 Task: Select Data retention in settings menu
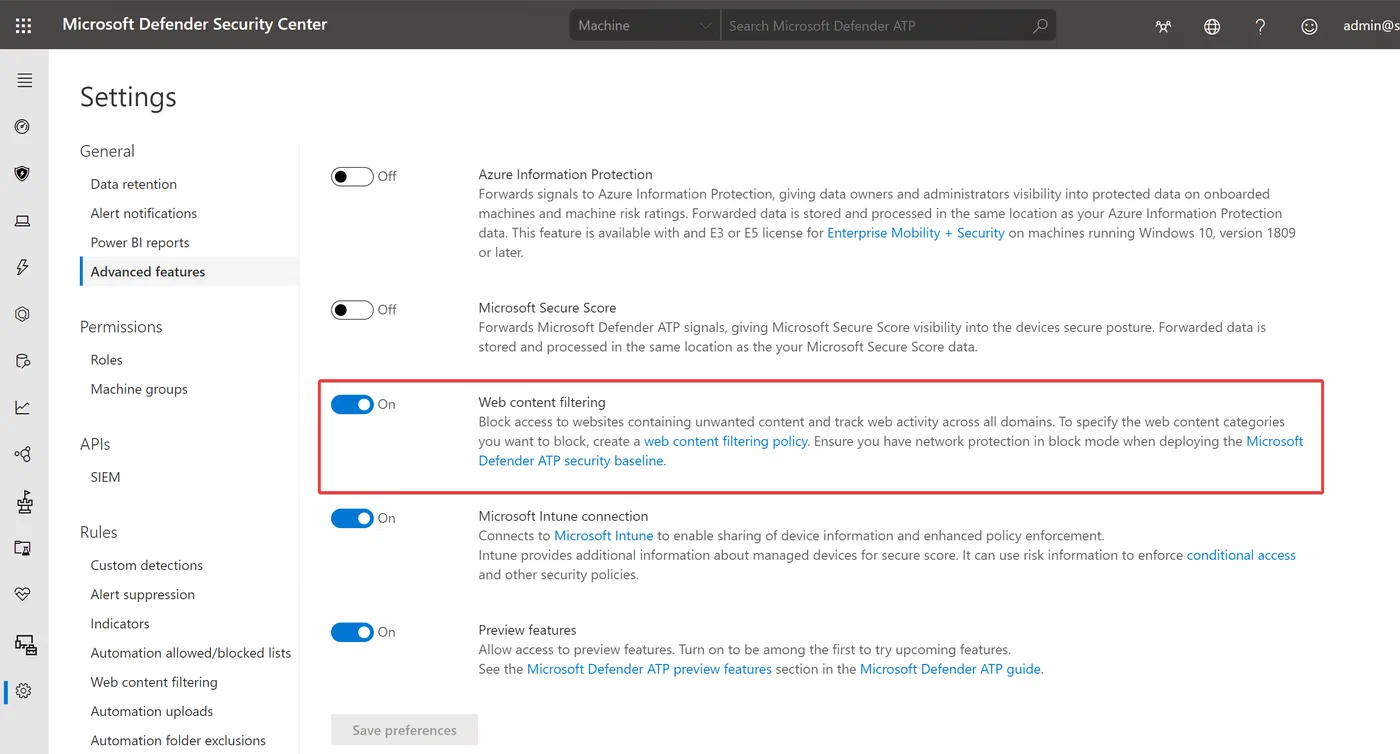point(134,184)
